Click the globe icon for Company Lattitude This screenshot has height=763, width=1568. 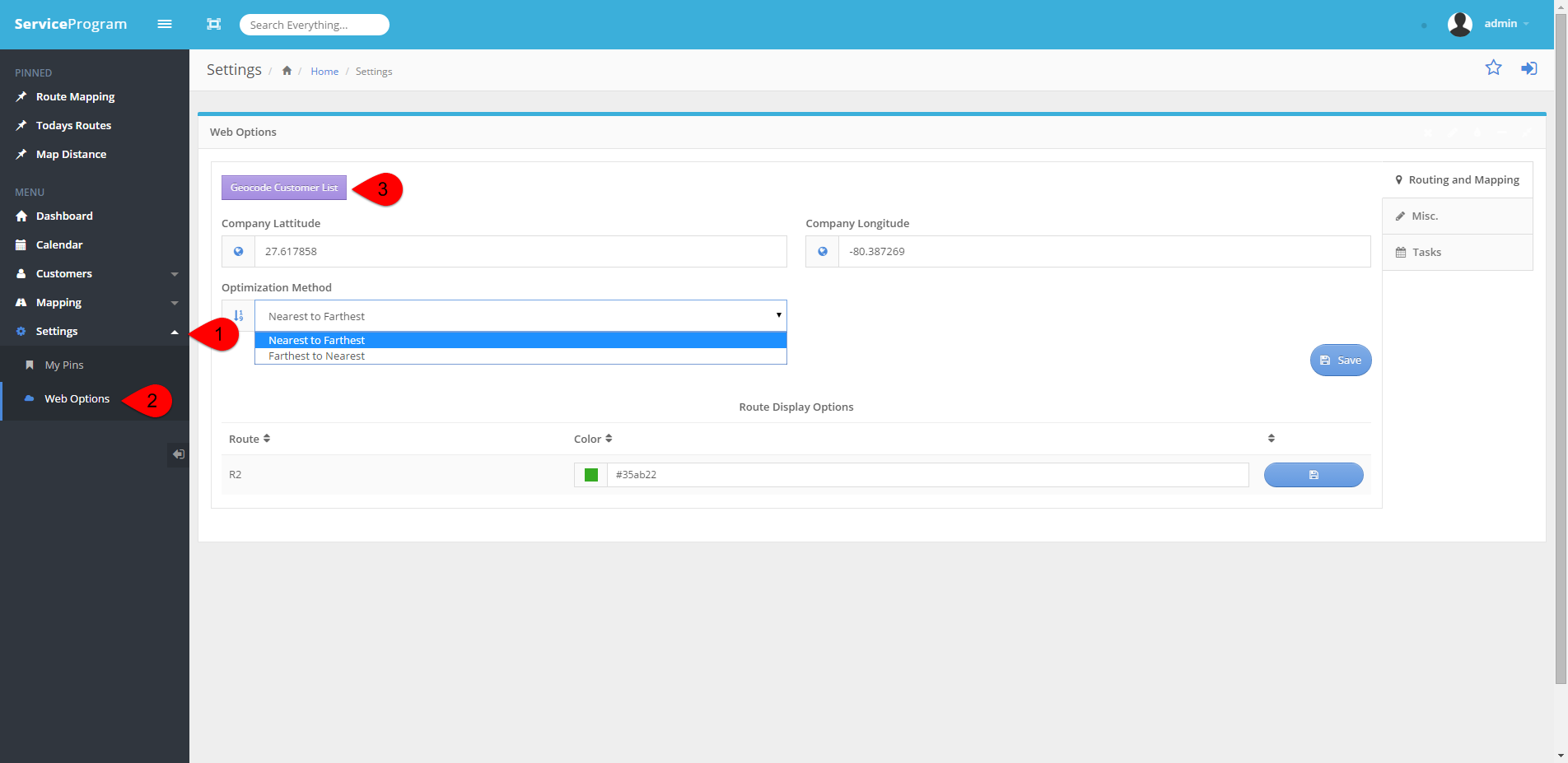coord(238,252)
